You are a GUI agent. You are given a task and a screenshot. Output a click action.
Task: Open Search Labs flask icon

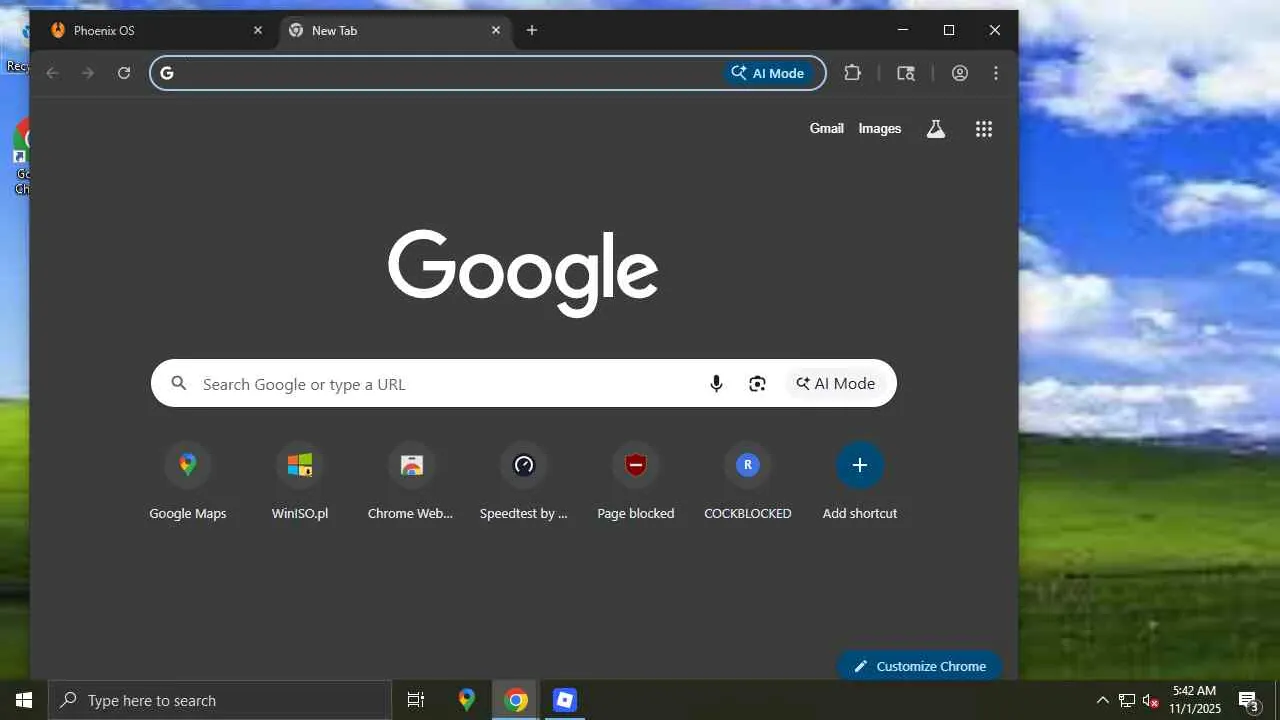936,129
